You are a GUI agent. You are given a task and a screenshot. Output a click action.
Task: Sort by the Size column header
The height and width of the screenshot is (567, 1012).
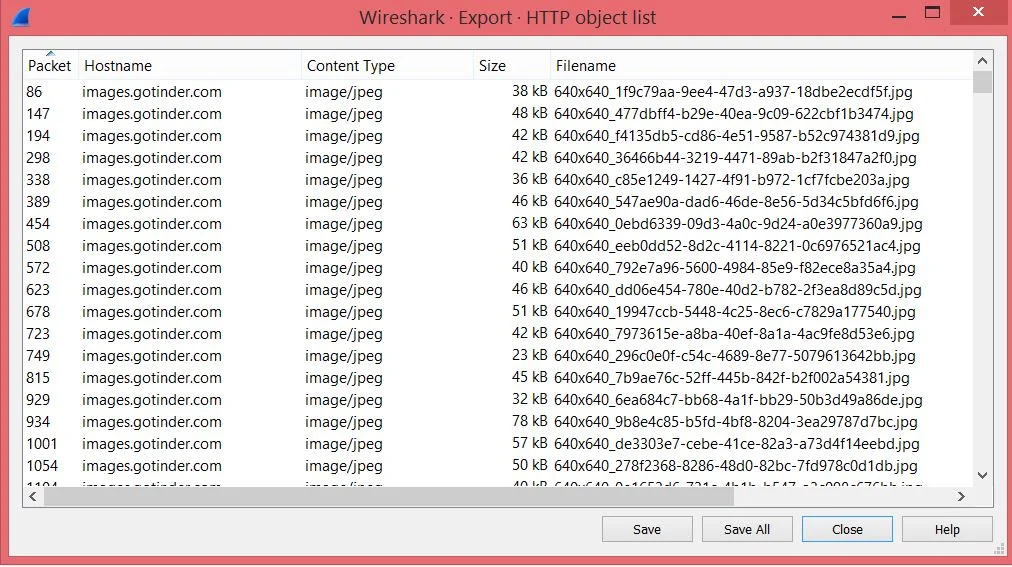click(x=512, y=65)
